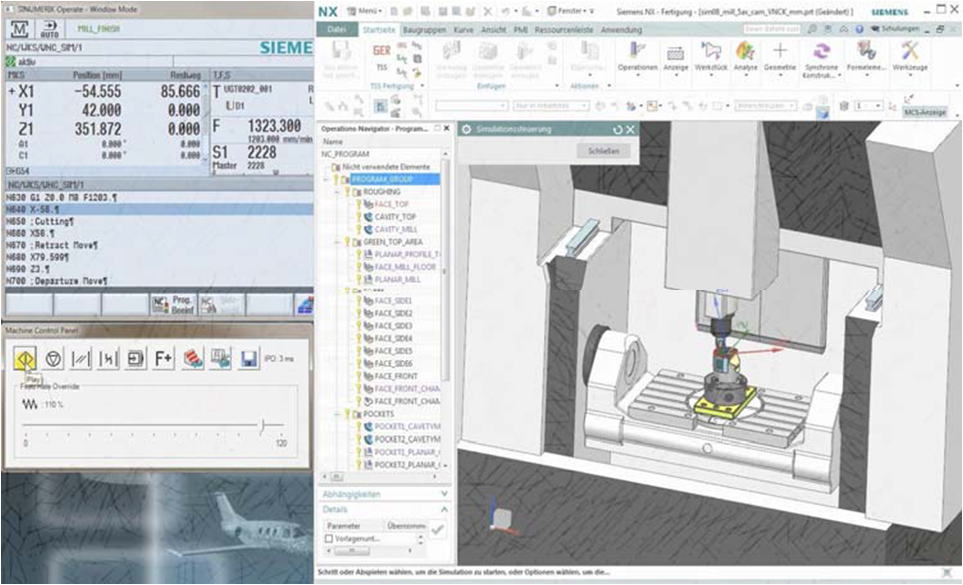Open the Fenster dropdown in the title bar
This screenshot has height=585, width=963.
click(570, 11)
